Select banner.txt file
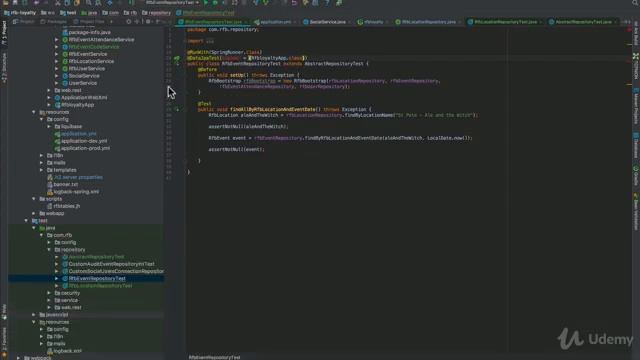The width and height of the screenshot is (640, 360). (x=65, y=184)
